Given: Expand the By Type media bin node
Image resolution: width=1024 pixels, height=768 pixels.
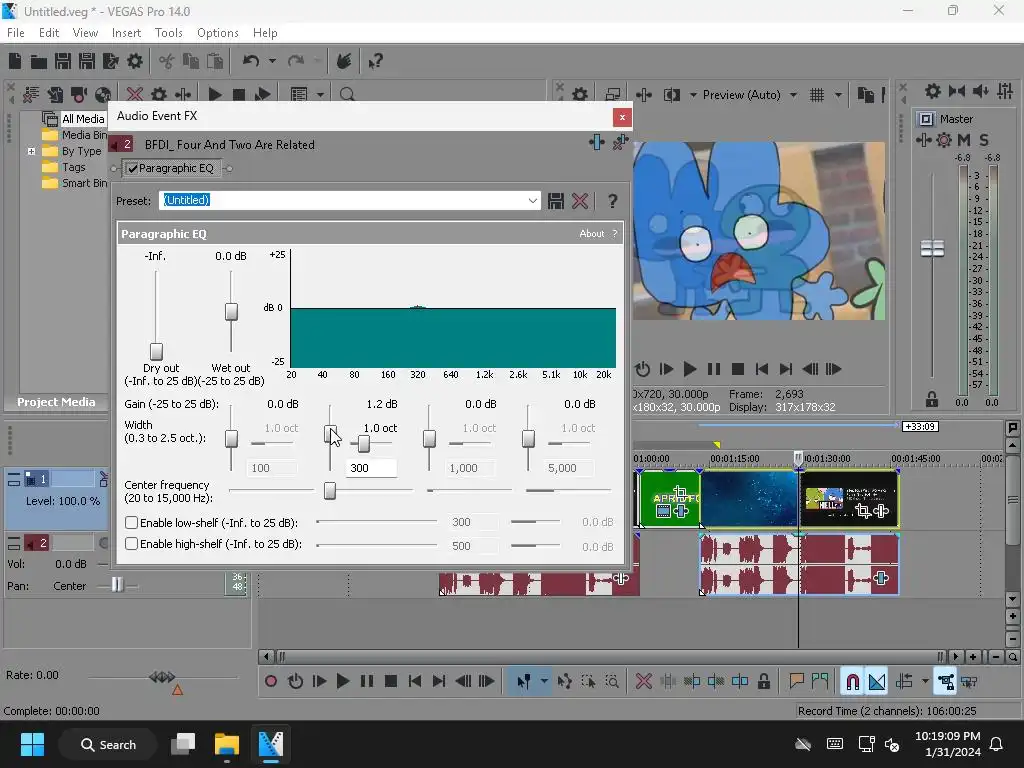Looking at the screenshot, I should [31, 152].
